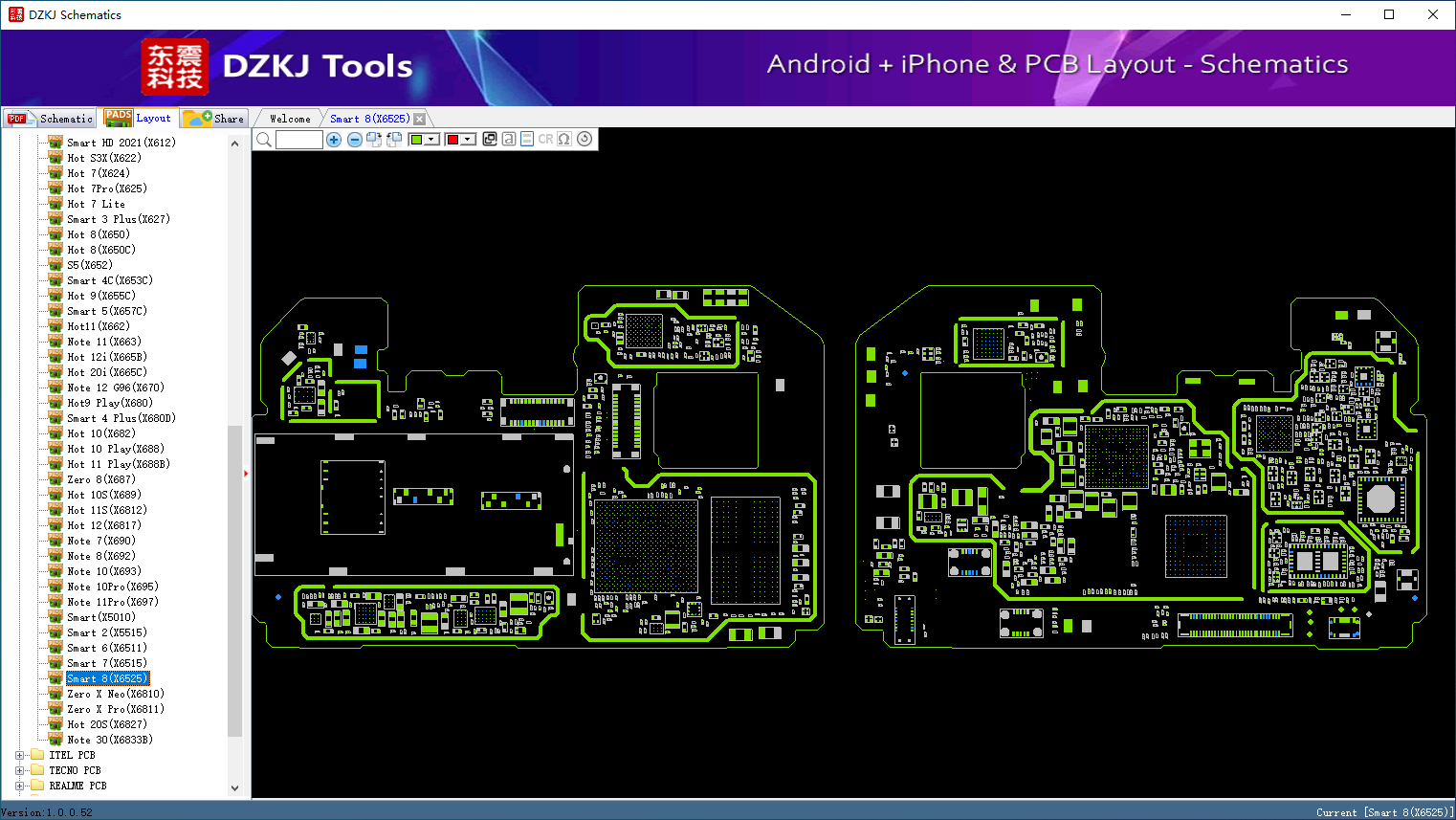Click the search magnifier icon
Image resolution: width=1456 pixels, height=820 pixels.
[264, 140]
